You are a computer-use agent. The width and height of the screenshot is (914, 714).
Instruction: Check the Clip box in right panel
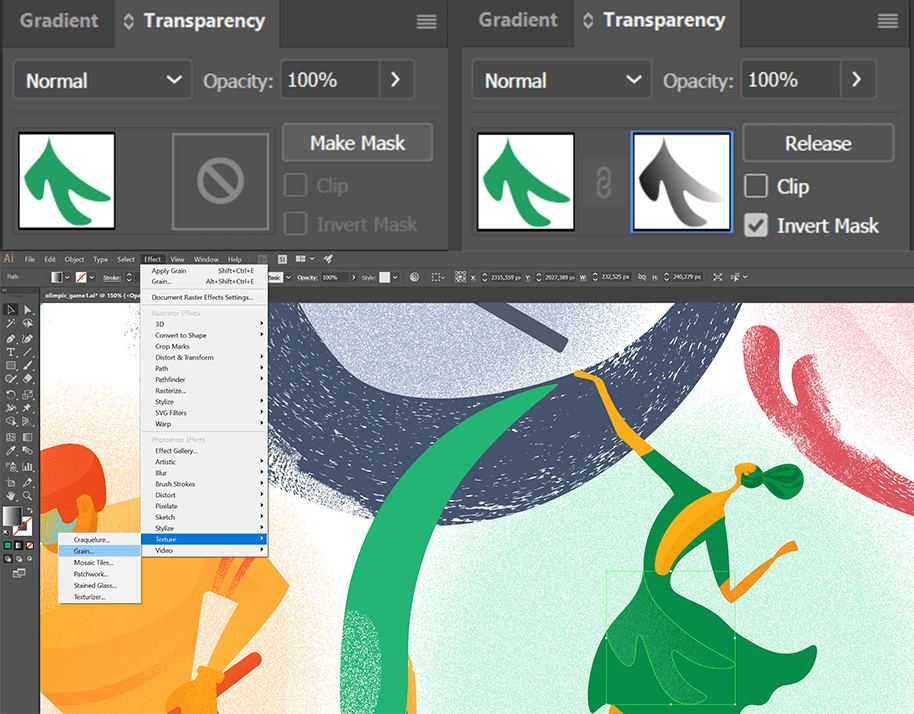[755, 186]
